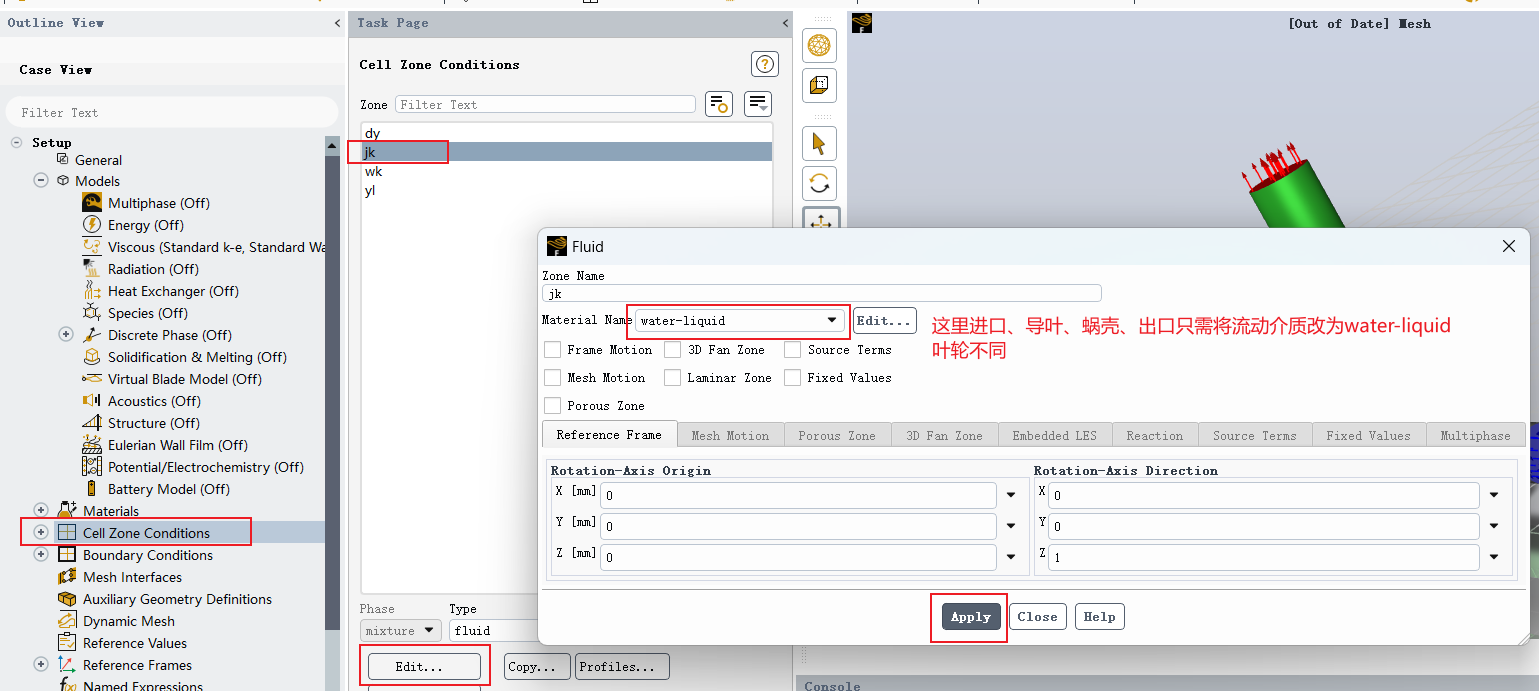The height and width of the screenshot is (691, 1539).
Task: Check the Source Terms option
Action: click(792, 350)
